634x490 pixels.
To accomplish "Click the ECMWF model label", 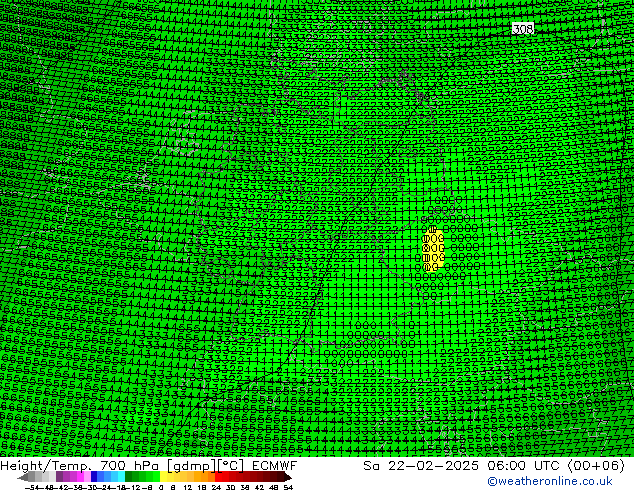I will tap(274, 465).
